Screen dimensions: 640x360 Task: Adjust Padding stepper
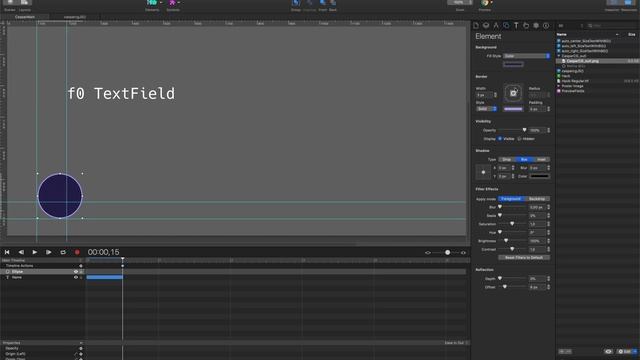click(x=549, y=109)
